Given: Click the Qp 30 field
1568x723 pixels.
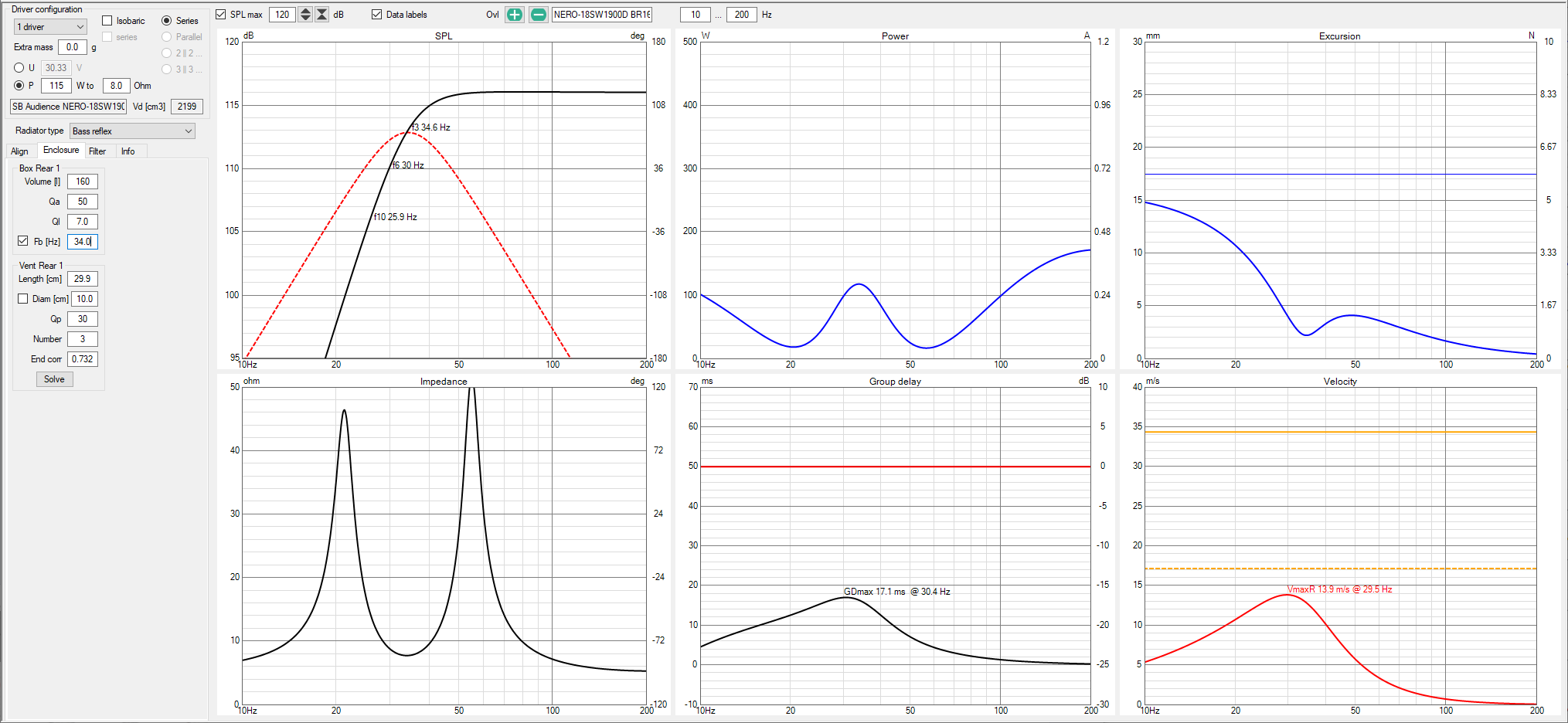Looking at the screenshot, I should 83,319.
